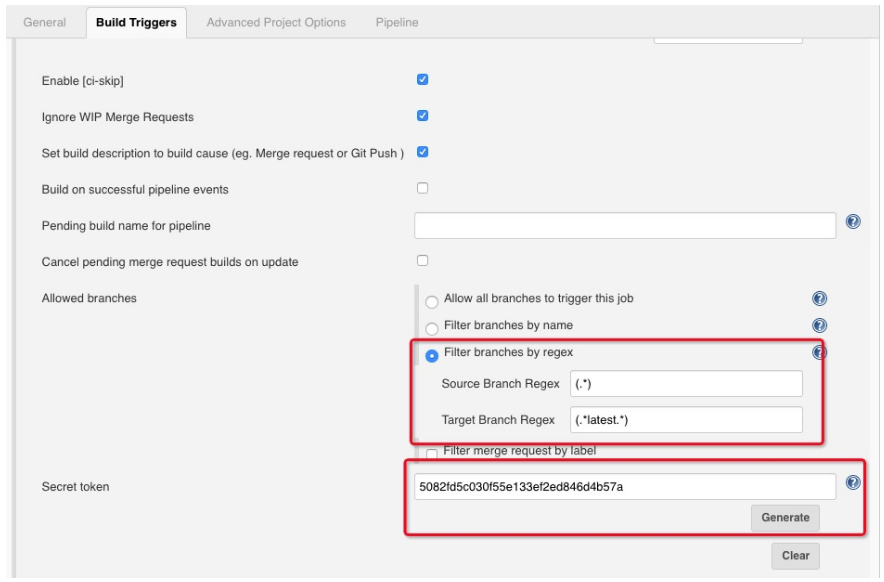Click the Clear button
884x582 pixels.
795,555
